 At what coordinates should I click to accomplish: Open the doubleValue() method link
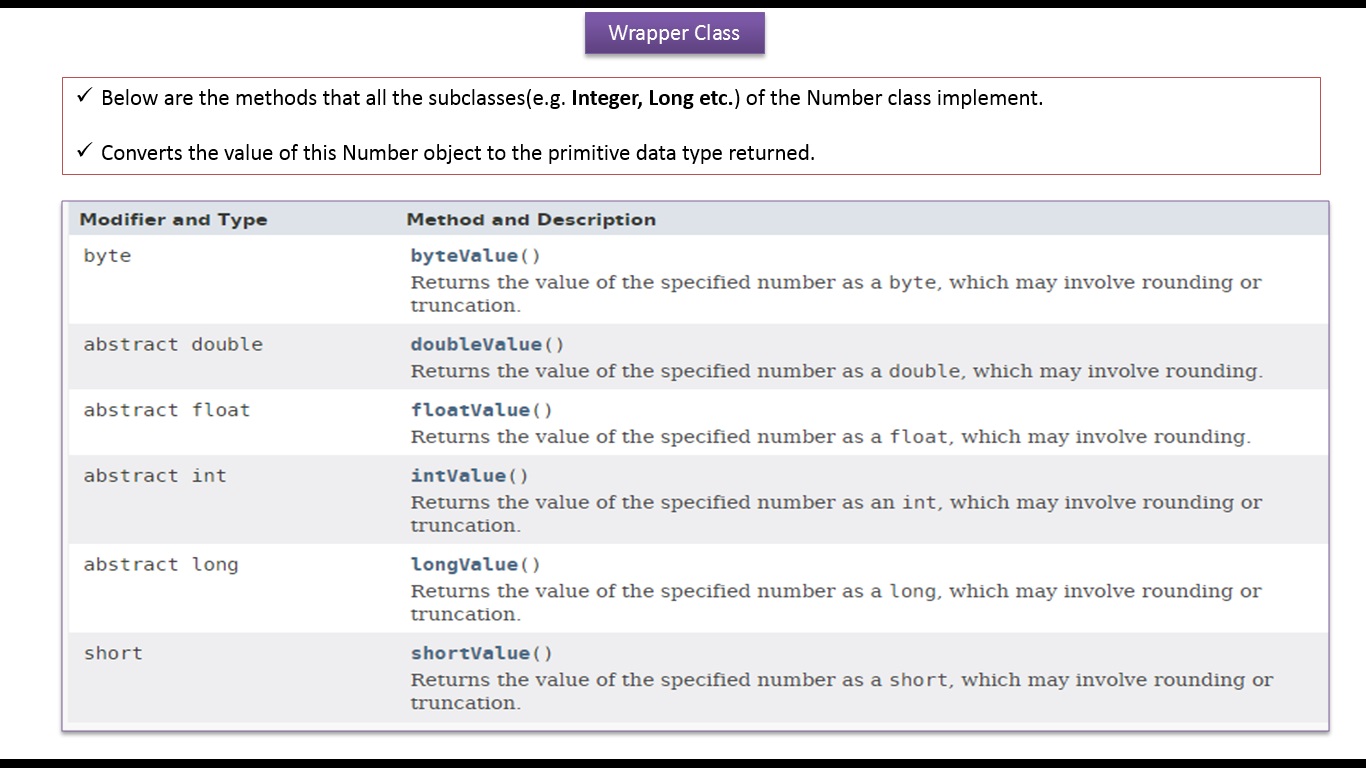[x=487, y=345]
